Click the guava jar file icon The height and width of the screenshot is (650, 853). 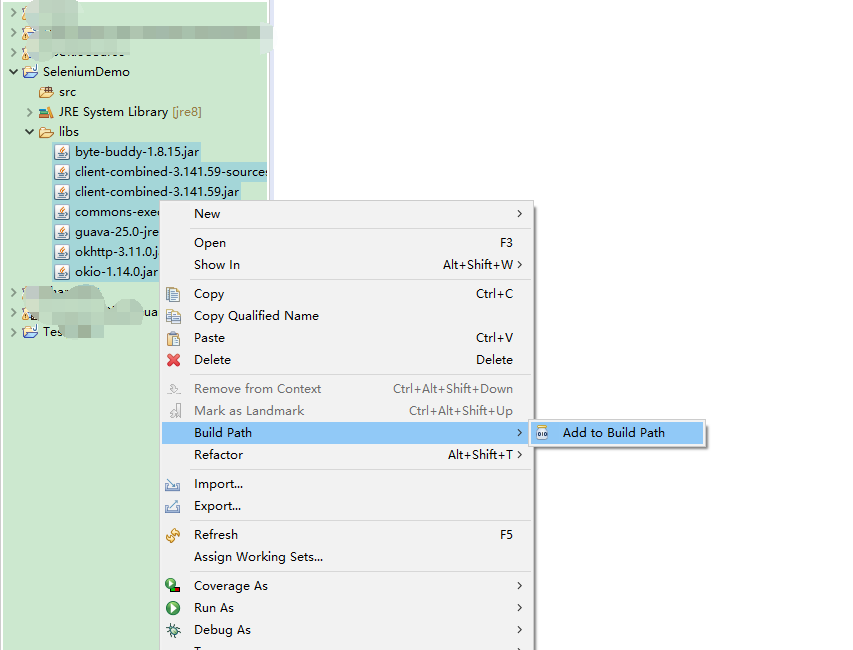(63, 232)
